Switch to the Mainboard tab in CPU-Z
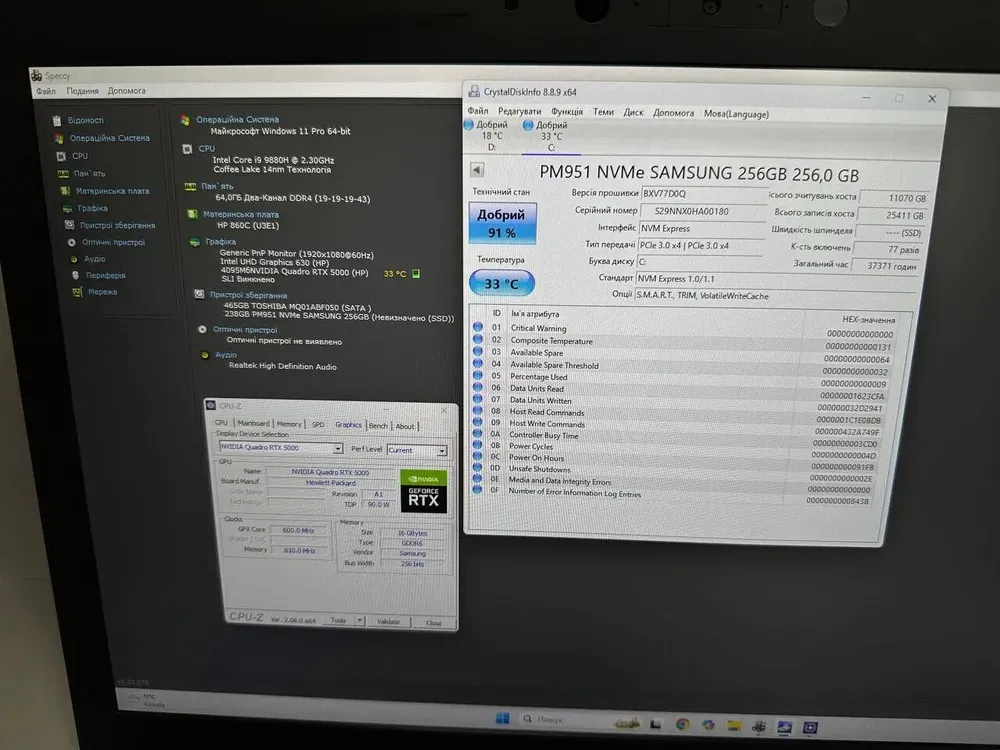This screenshot has width=1000, height=750. 253,424
